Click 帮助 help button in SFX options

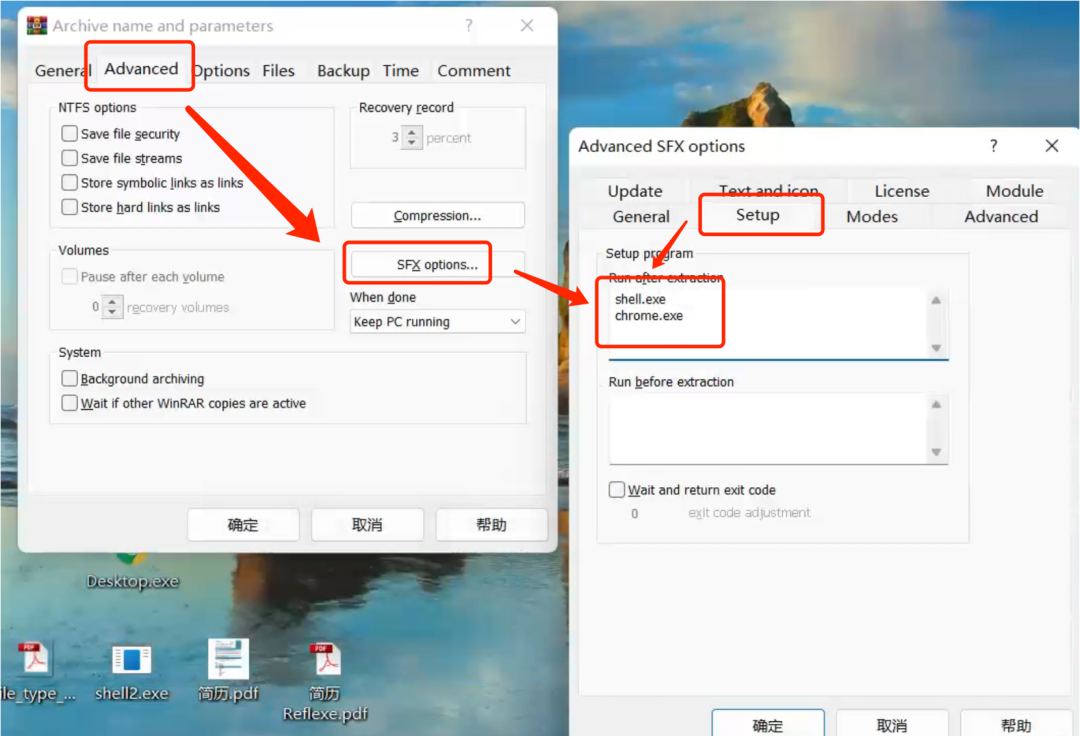pyautogui.click(x=1016, y=724)
